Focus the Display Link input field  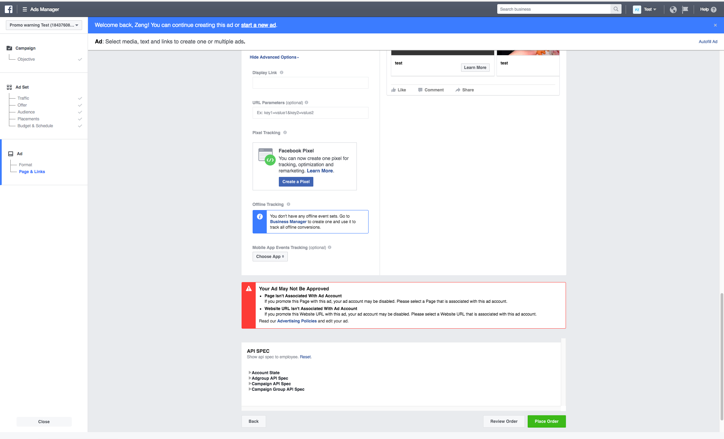(310, 83)
